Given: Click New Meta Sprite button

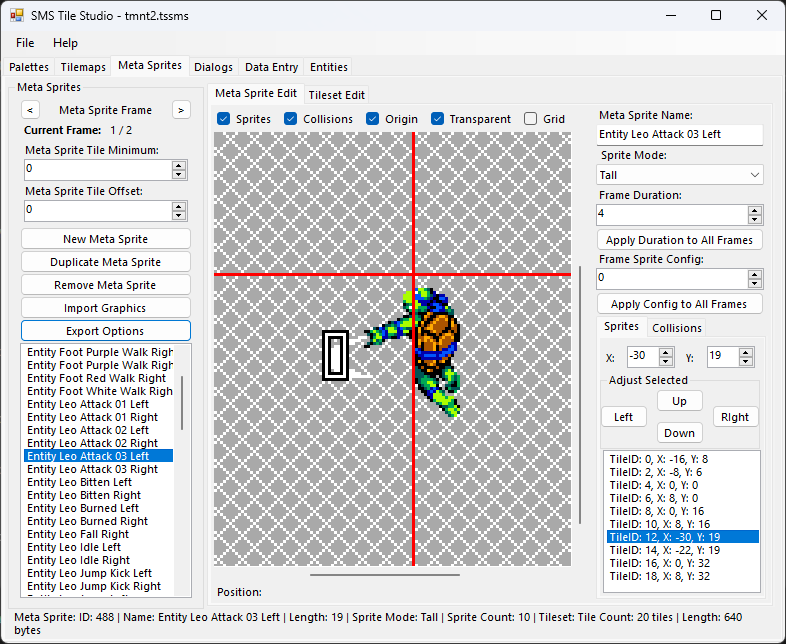Looking at the screenshot, I should 106,239.
